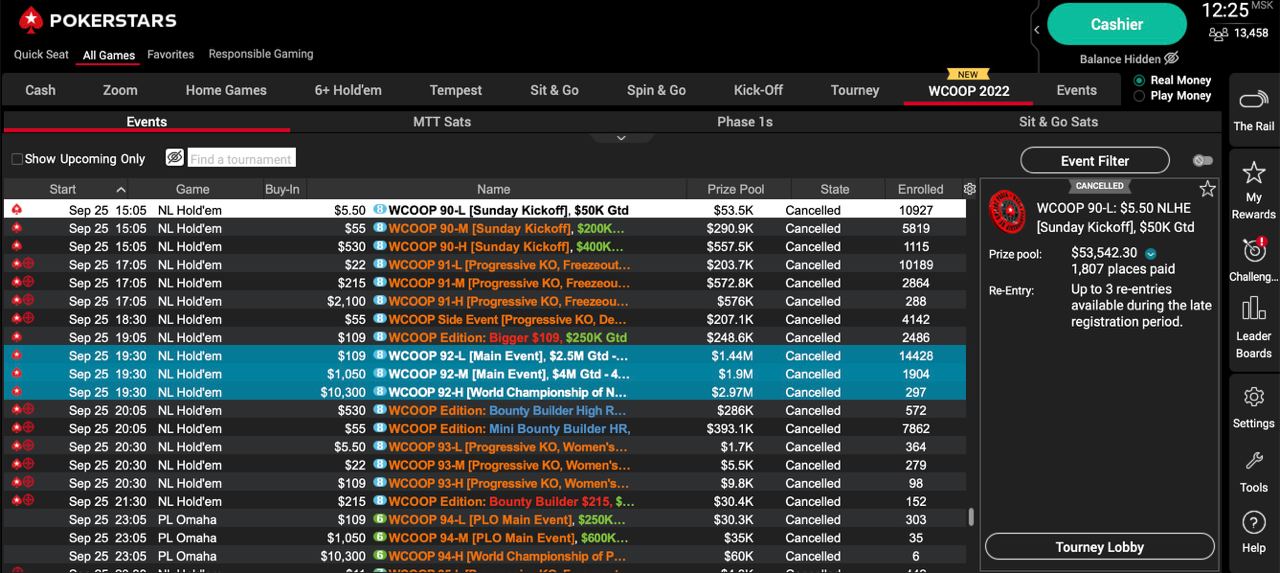Sort by the State column header
Image resolution: width=1280 pixels, height=573 pixels.
(x=835, y=189)
